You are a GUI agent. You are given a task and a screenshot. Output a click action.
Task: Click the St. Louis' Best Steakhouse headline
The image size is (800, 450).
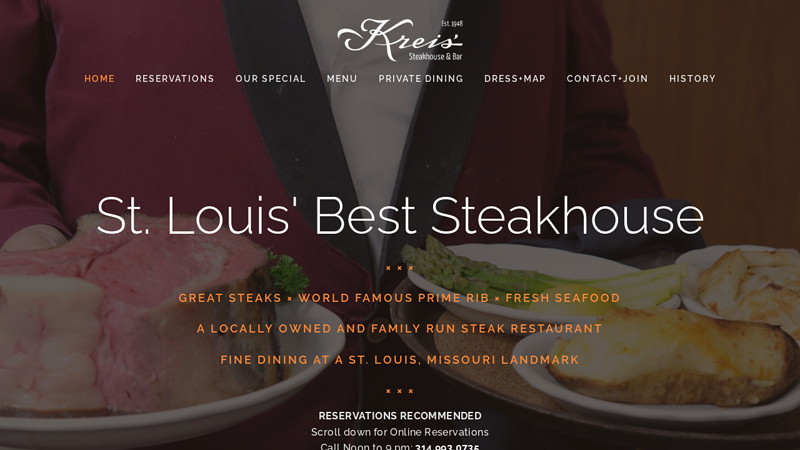(x=400, y=216)
